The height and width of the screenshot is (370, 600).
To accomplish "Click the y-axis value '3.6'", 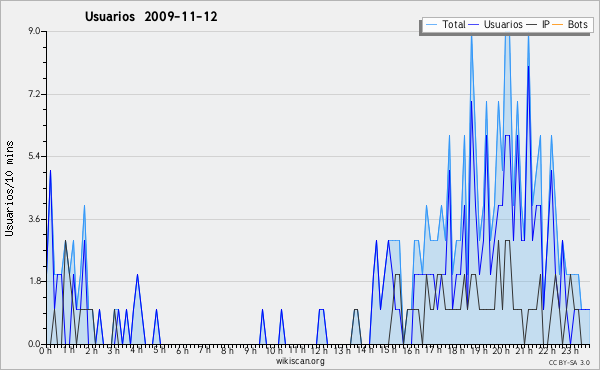I will [34, 219].
